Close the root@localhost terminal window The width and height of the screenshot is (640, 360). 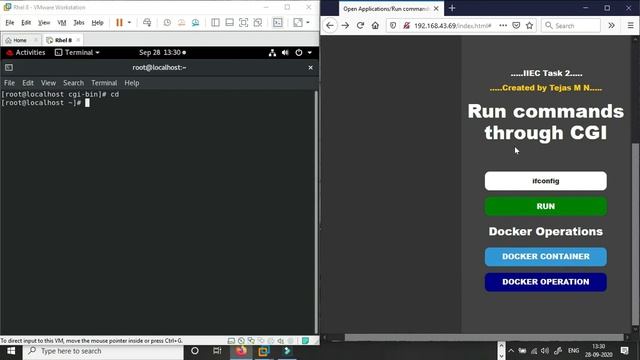[311, 67]
